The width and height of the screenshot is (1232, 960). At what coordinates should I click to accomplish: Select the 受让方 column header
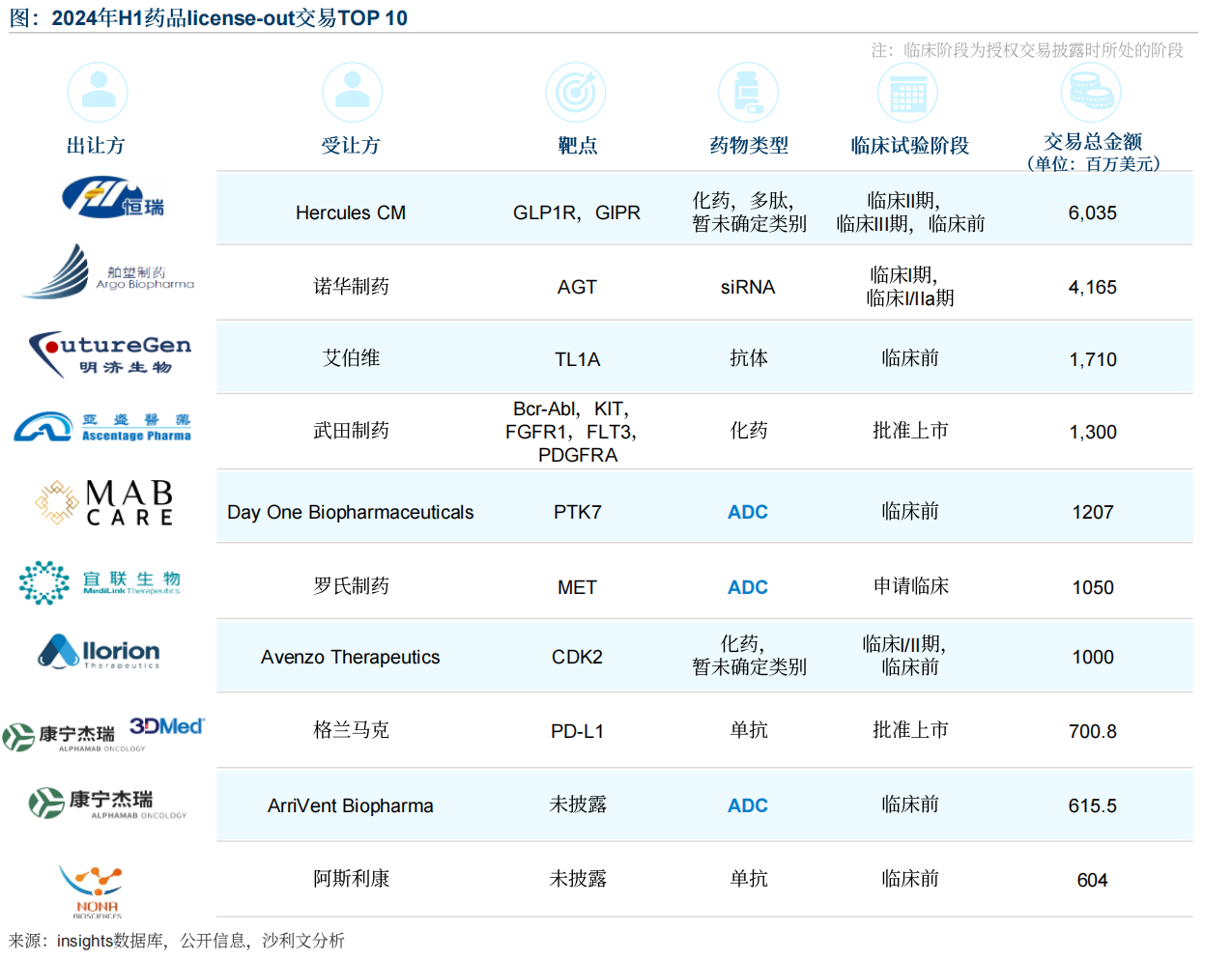(351, 146)
